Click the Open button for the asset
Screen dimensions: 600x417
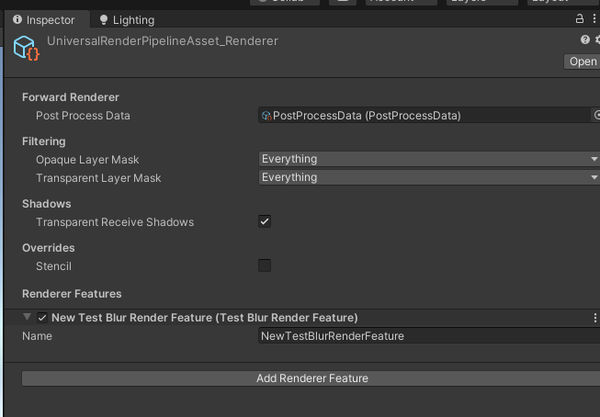[x=582, y=62]
